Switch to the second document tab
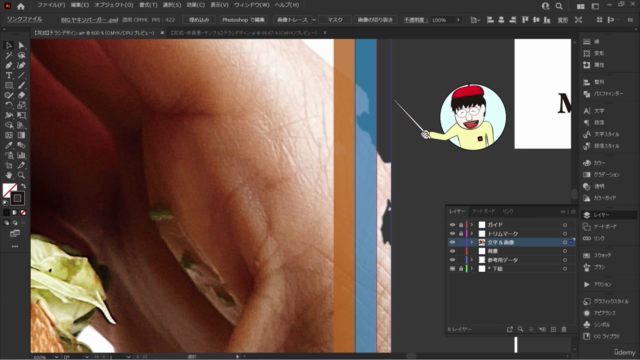 click(x=244, y=33)
